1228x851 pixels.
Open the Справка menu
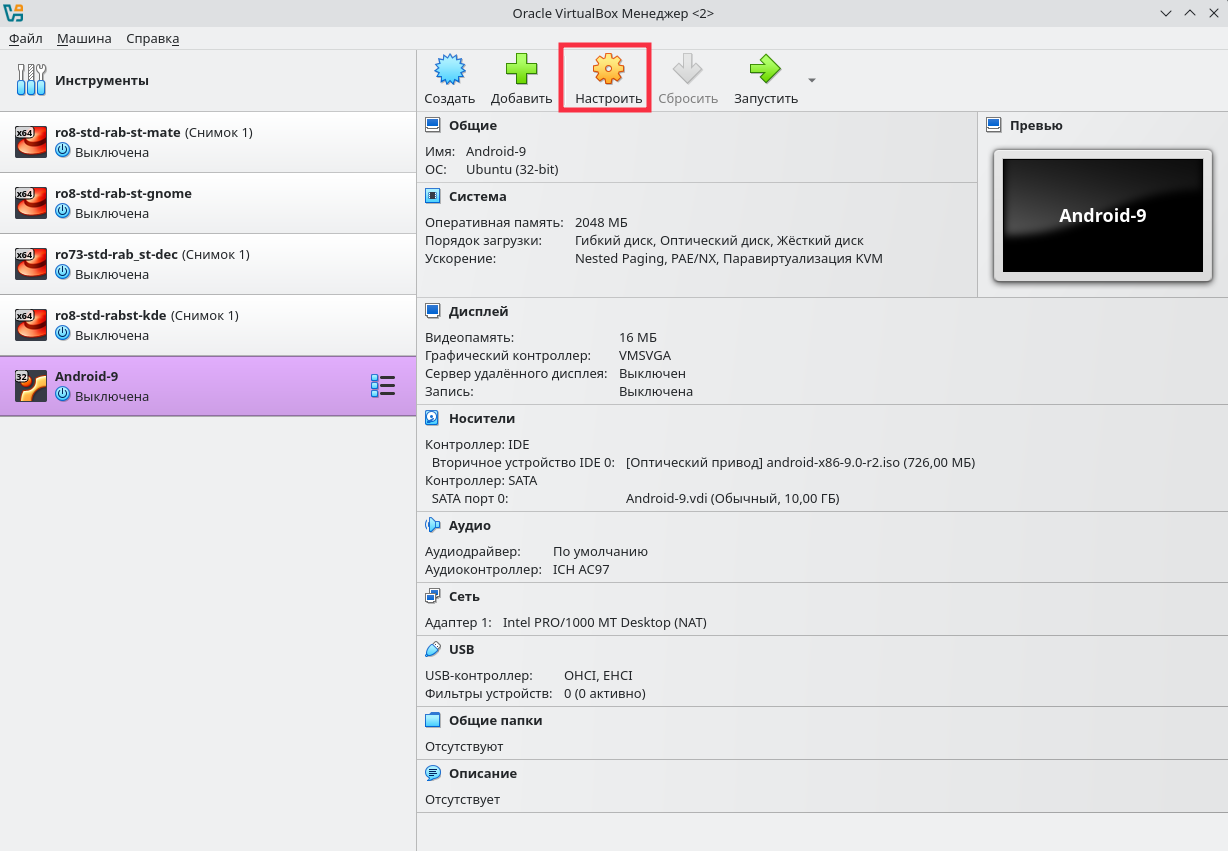point(152,39)
